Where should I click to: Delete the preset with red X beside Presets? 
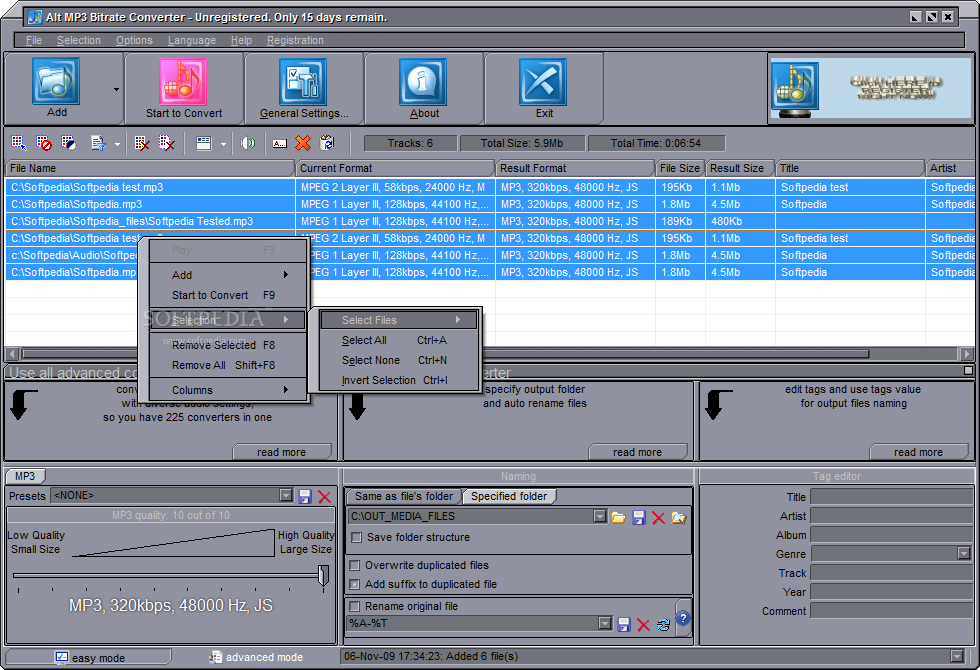324,496
